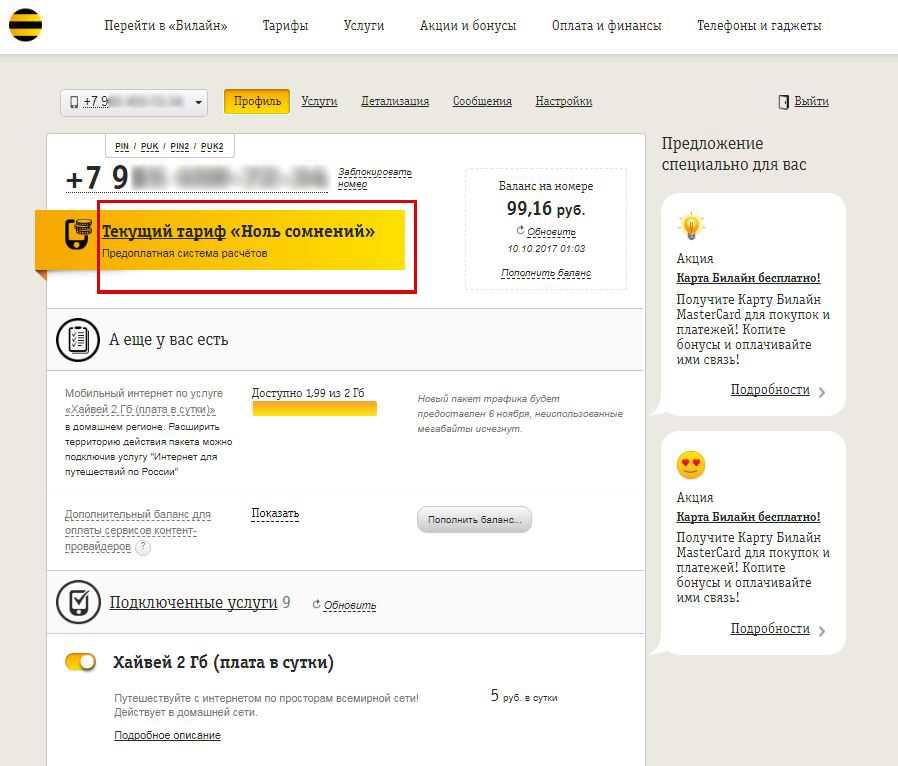Open Подробное описание for Хайвей service
This screenshot has width=898, height=766.
click(x=167, y=735)
